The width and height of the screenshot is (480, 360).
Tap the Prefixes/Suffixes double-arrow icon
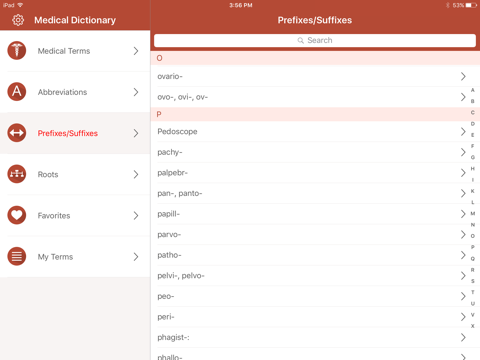coord(17,133)
